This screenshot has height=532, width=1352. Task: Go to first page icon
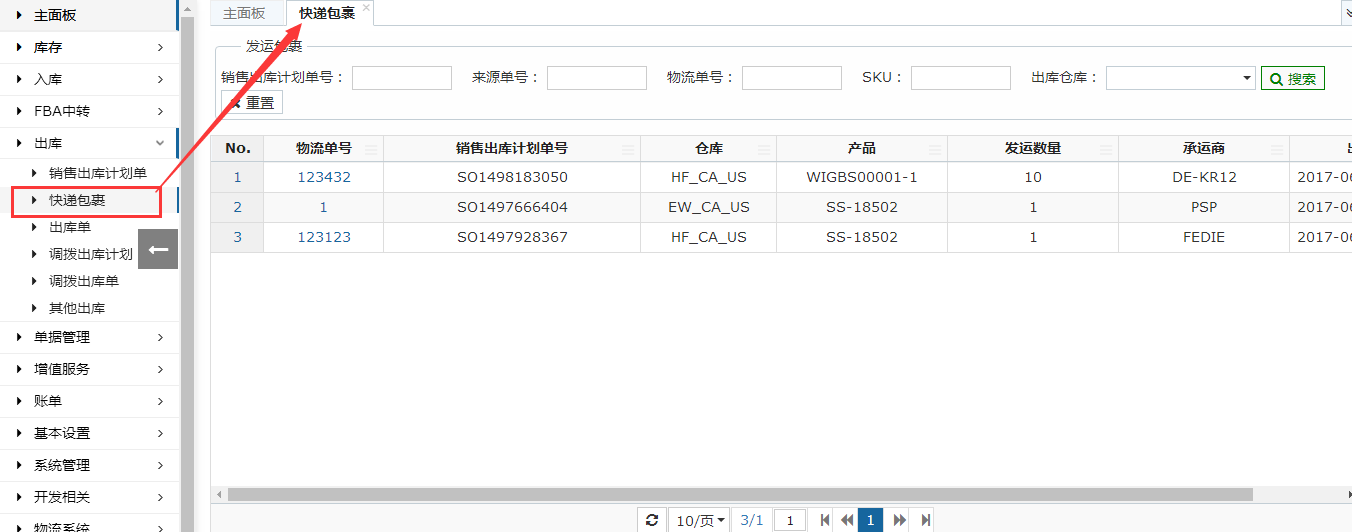click(825, 520)
